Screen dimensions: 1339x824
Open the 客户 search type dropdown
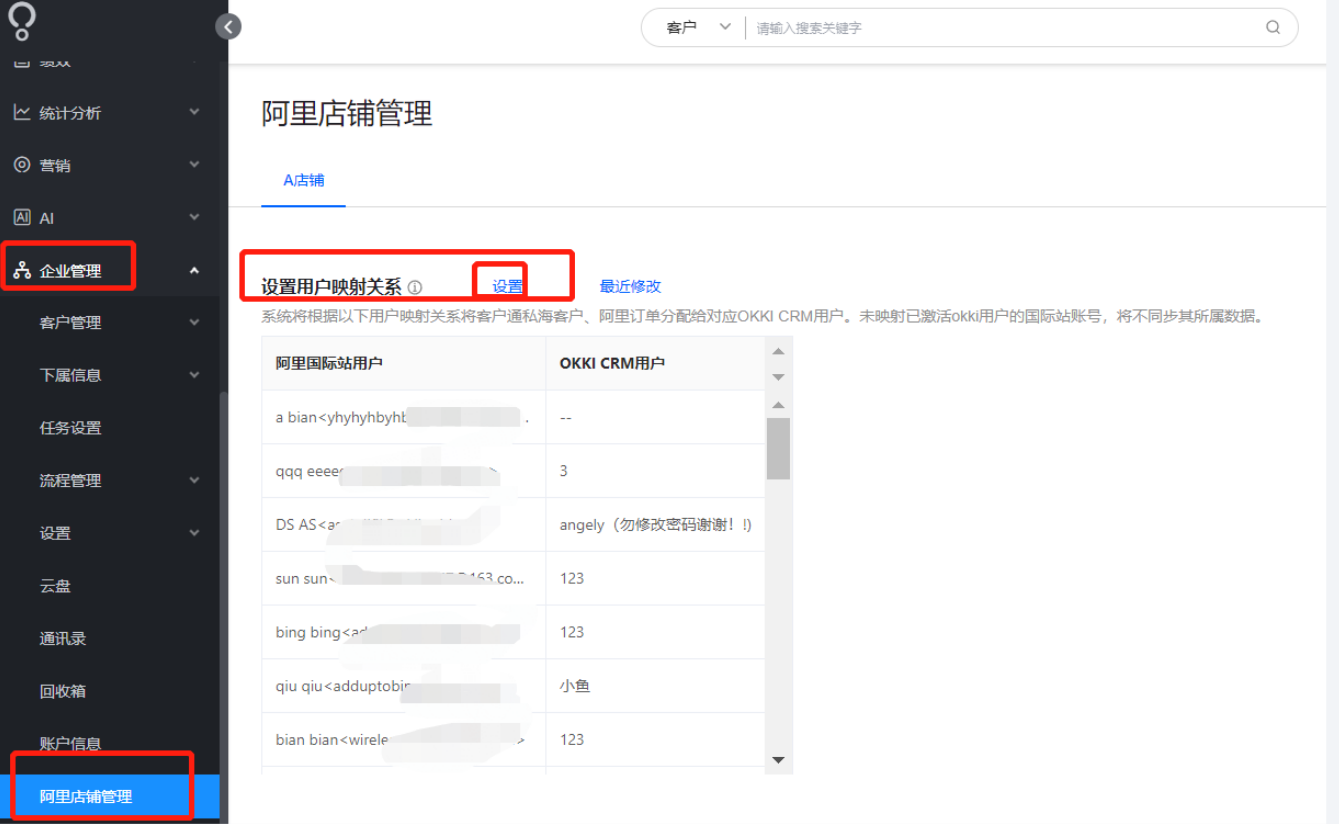[699, 27]
